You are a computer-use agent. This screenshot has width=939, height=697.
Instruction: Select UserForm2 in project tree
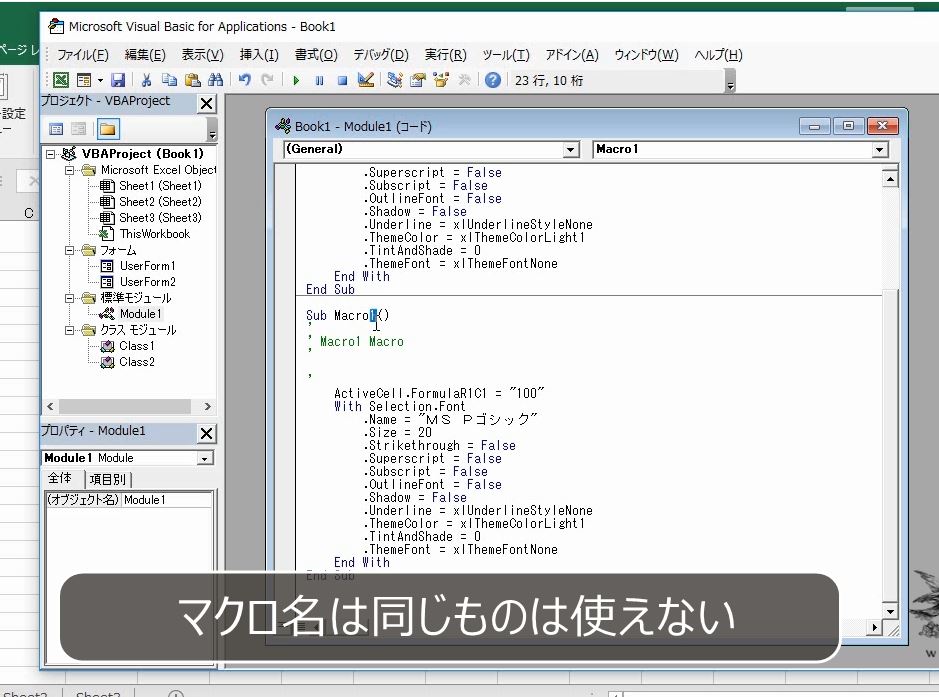click(x=147, y=282)
